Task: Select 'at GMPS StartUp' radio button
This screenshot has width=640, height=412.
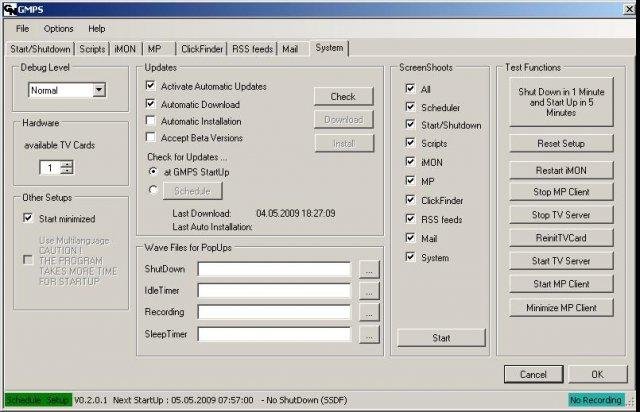Action: [153, 171]
